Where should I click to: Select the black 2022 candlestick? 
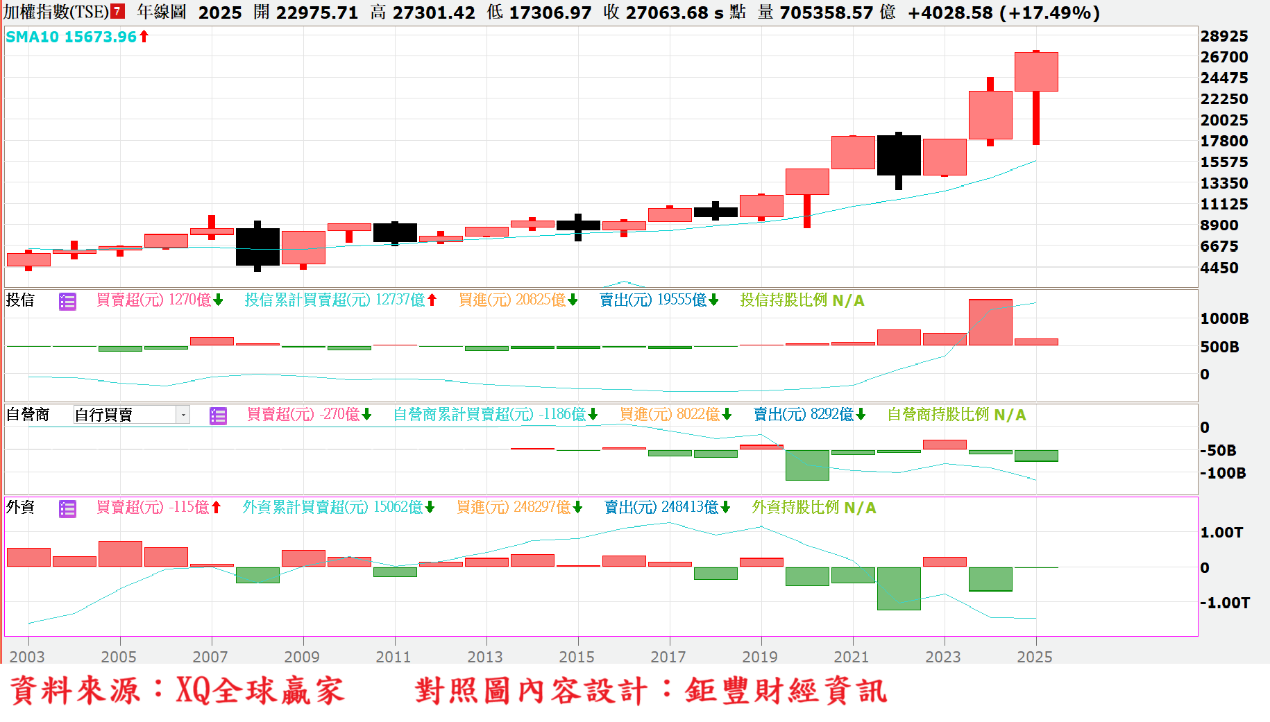[x=899, y=155]
